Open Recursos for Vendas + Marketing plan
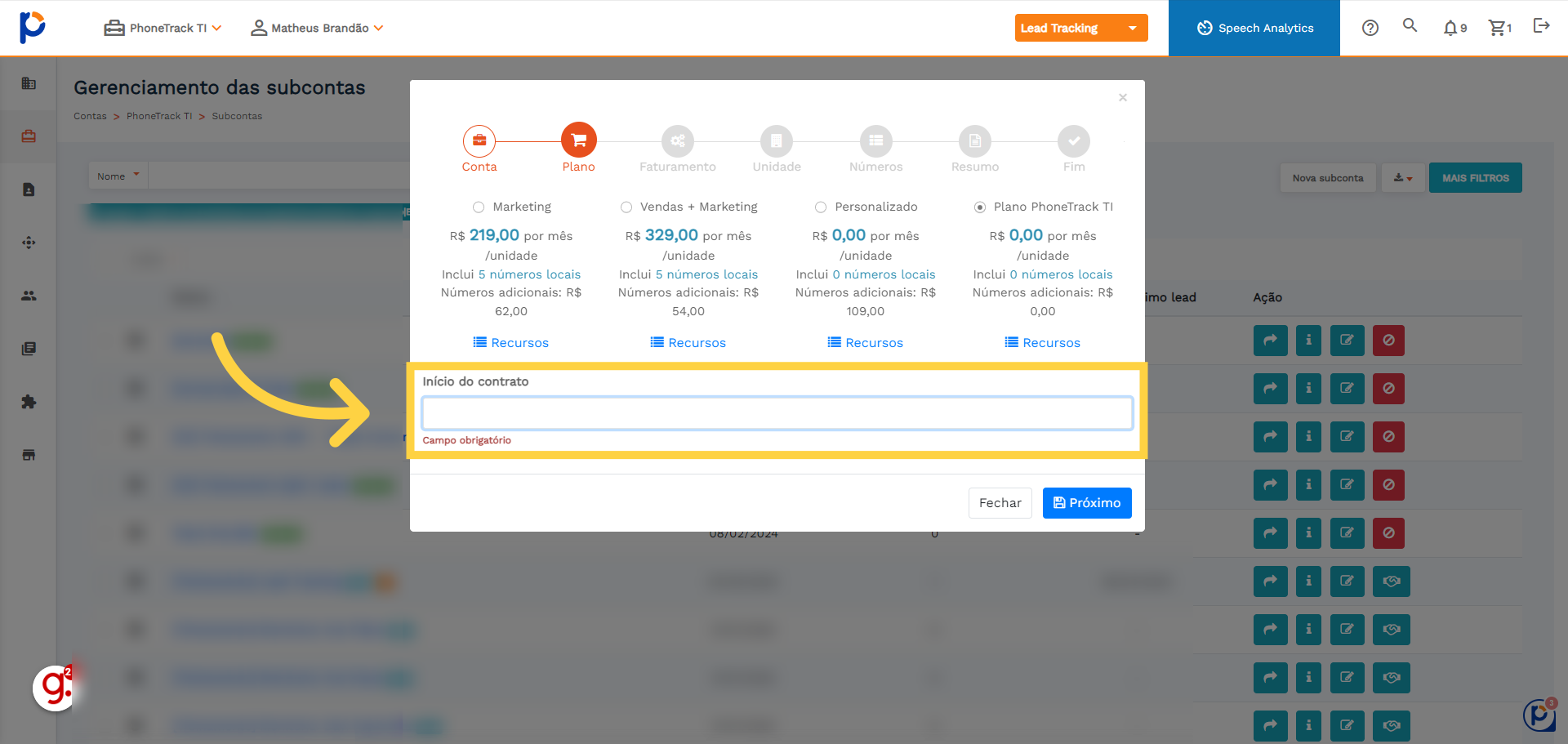Screen dimensions: 1568x744 click(688, 343)
